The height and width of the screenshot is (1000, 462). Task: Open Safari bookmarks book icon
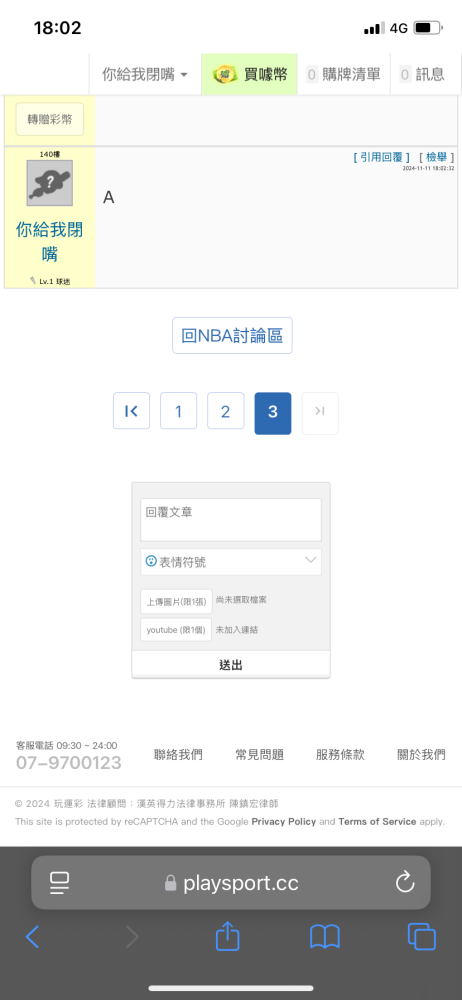(325, 937)
